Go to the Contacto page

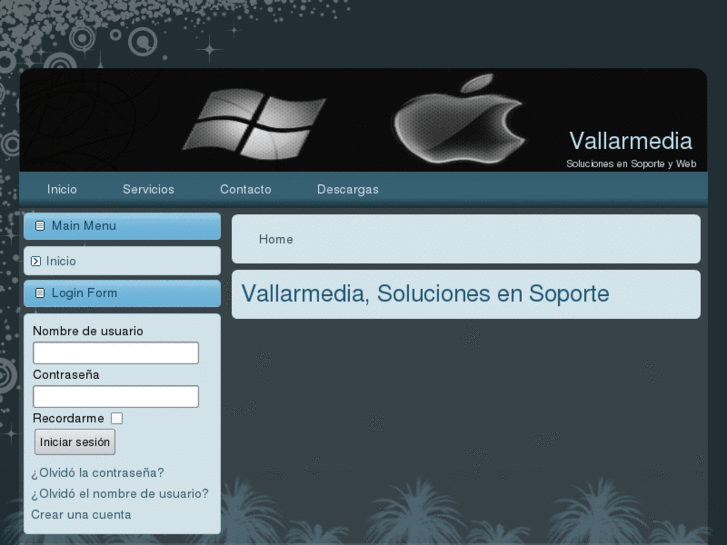tap(245, 189)
